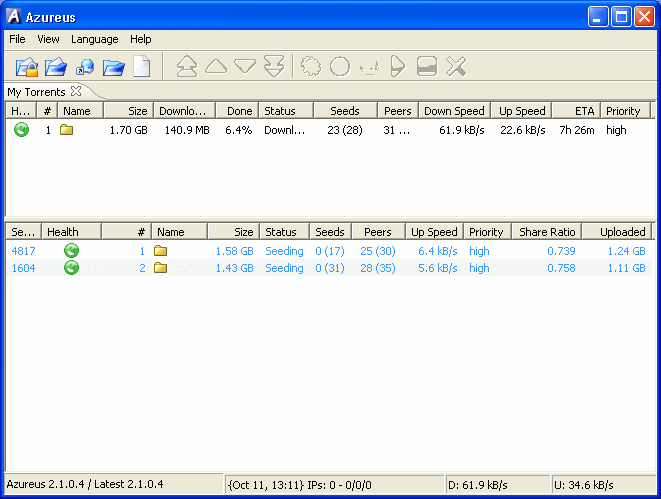661x499 pixels.
Task: Move torrent to bottom double arrow
Action: (274, 67)
